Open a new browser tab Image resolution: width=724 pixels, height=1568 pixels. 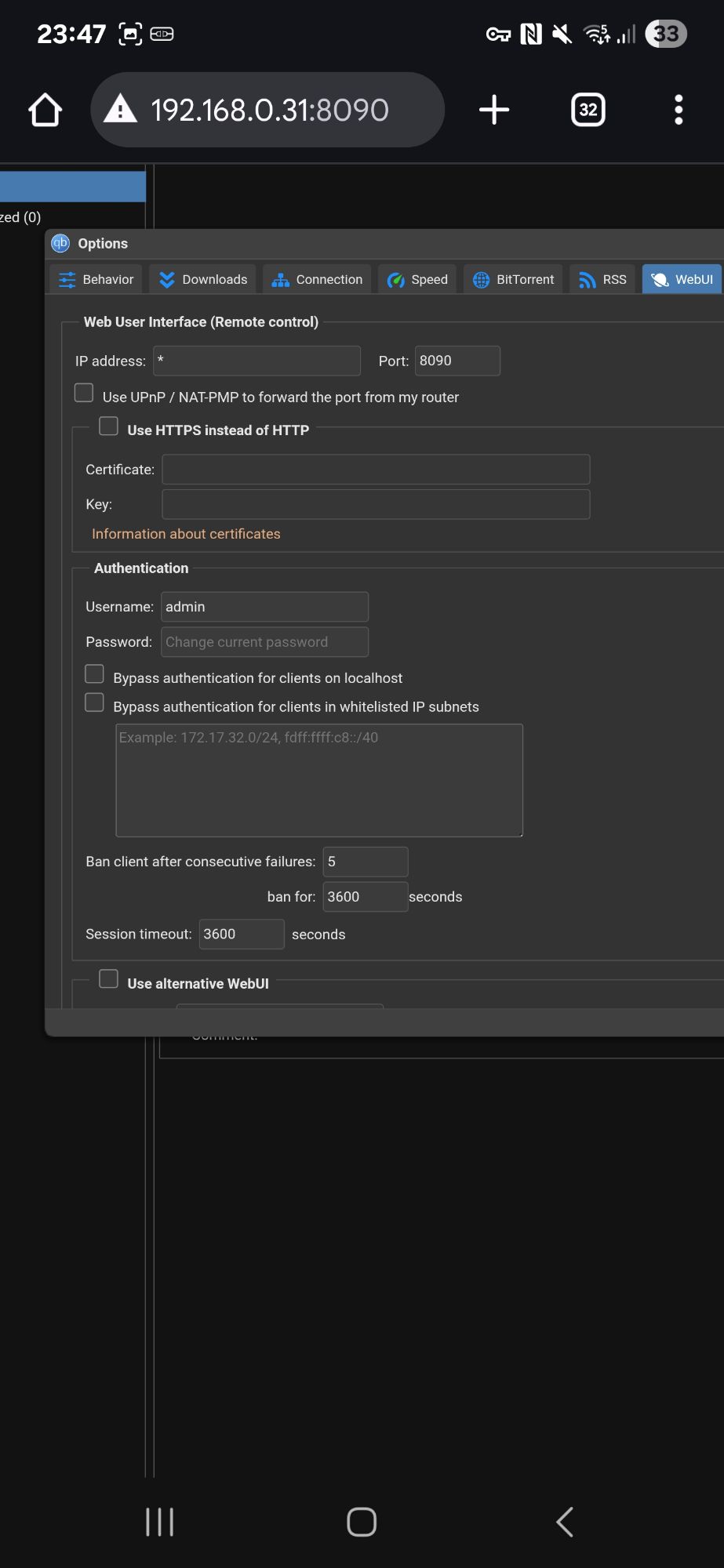(x=494, y=110)
